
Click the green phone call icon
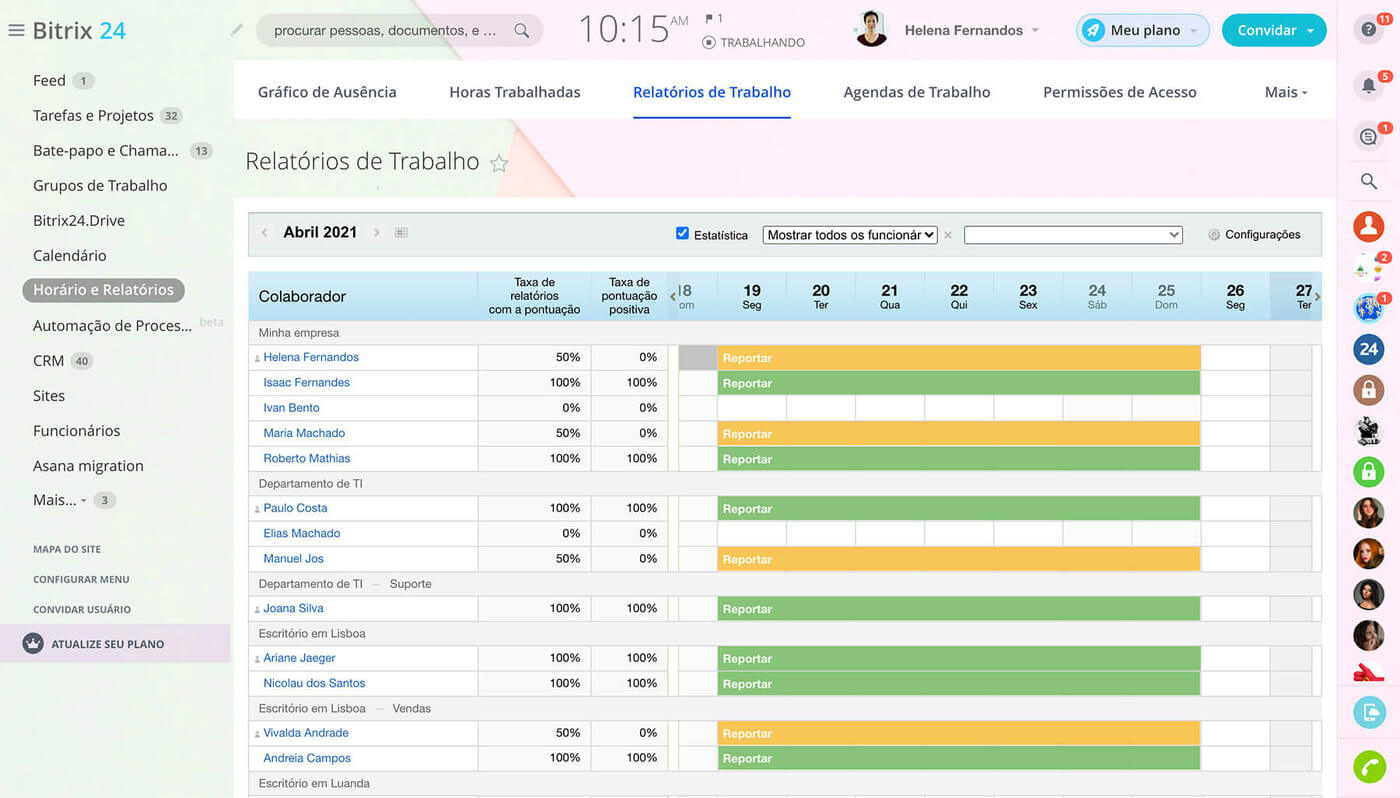[1368, 766]
